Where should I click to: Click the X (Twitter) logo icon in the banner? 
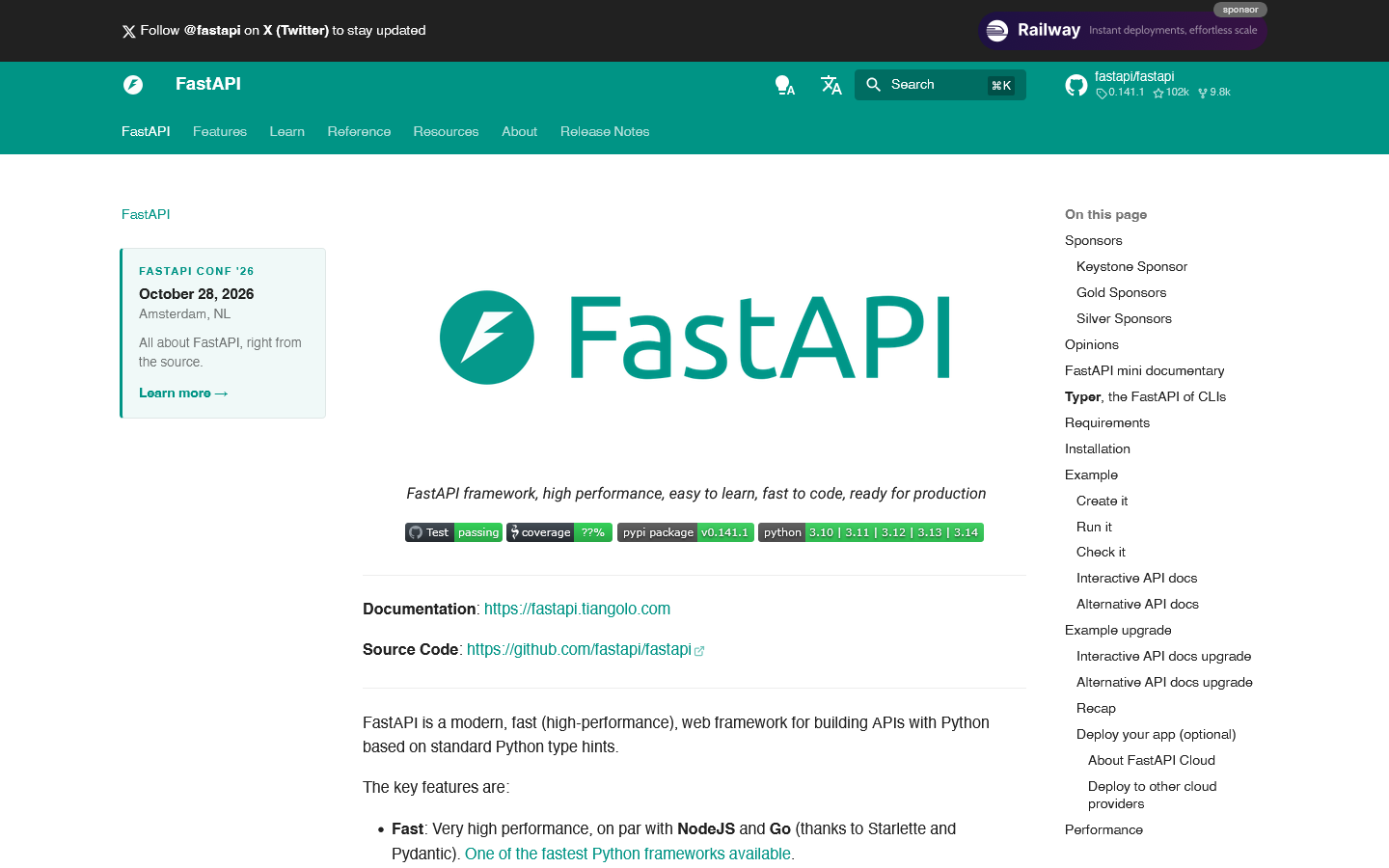point(128,31)
